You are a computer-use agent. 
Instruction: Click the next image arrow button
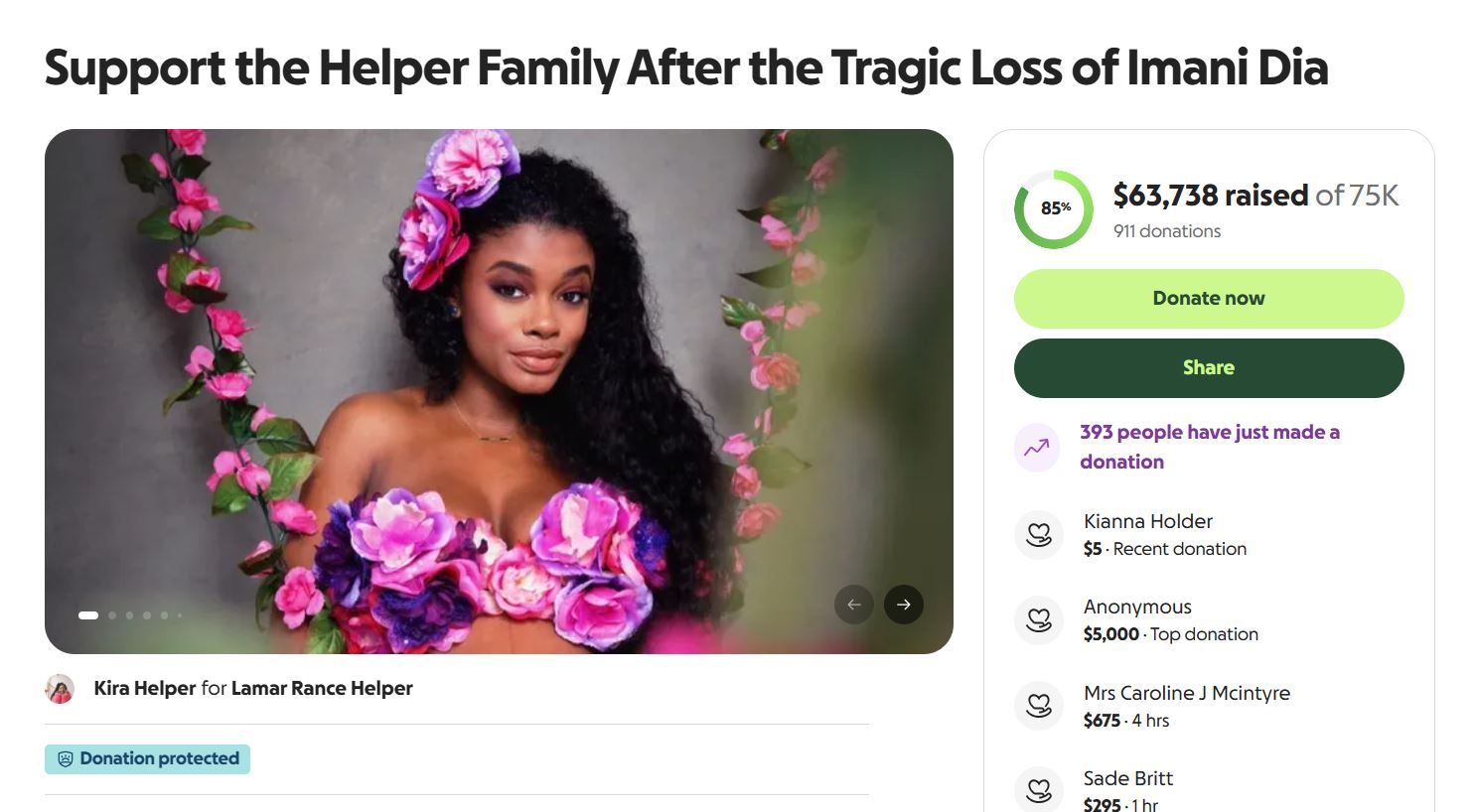[903, 605]
